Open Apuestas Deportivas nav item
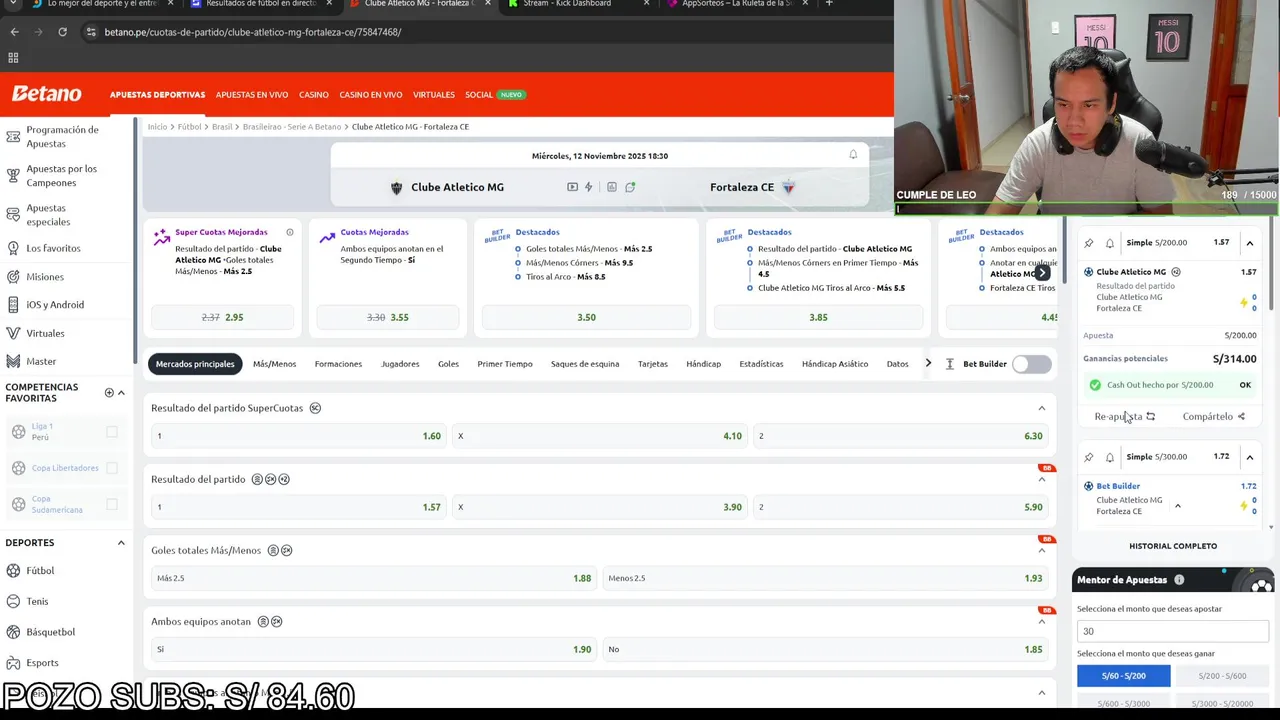Viewport: 1280px width, 720px height. [x=157, y=95]
